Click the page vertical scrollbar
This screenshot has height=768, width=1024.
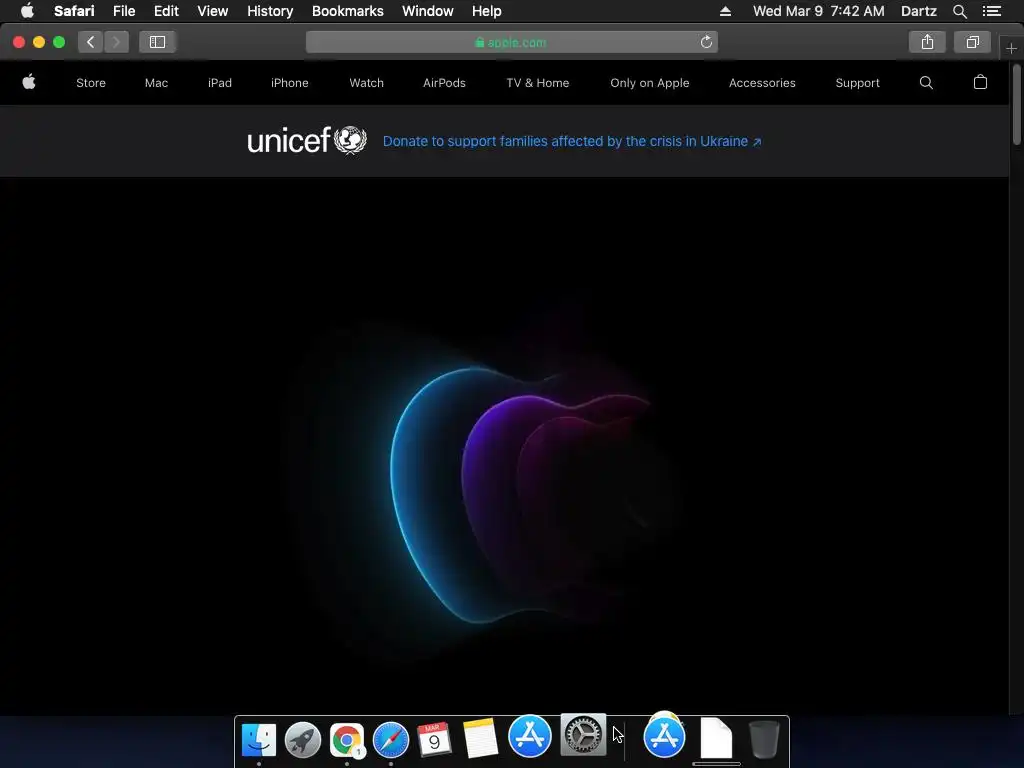(1017, 104)
